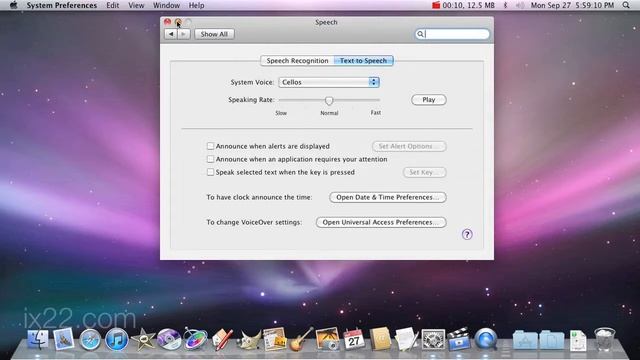Launch GarageBand guitar icon in dock

301,340
